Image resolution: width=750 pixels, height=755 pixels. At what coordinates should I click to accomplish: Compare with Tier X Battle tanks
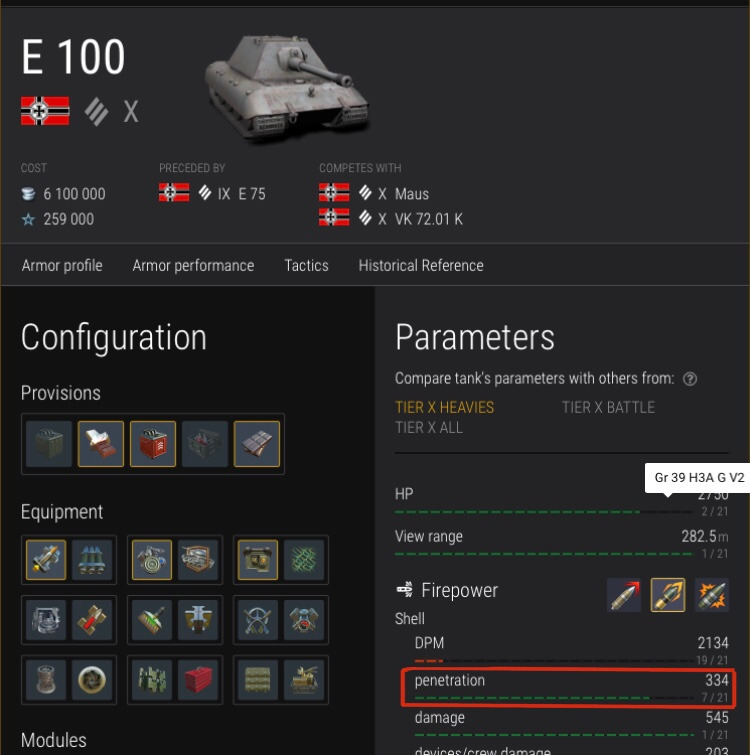608,407
